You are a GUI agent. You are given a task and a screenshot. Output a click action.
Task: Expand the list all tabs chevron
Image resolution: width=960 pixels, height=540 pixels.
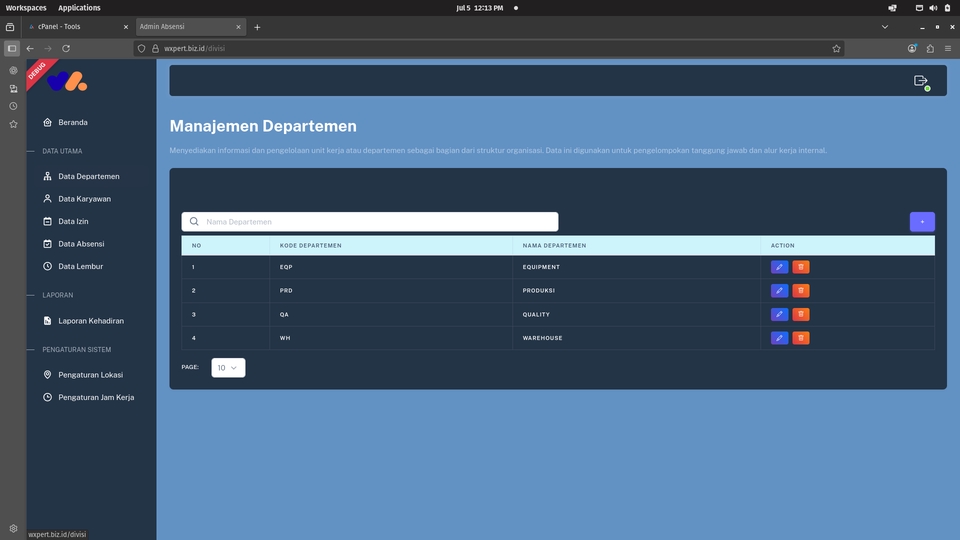(885, 27)
